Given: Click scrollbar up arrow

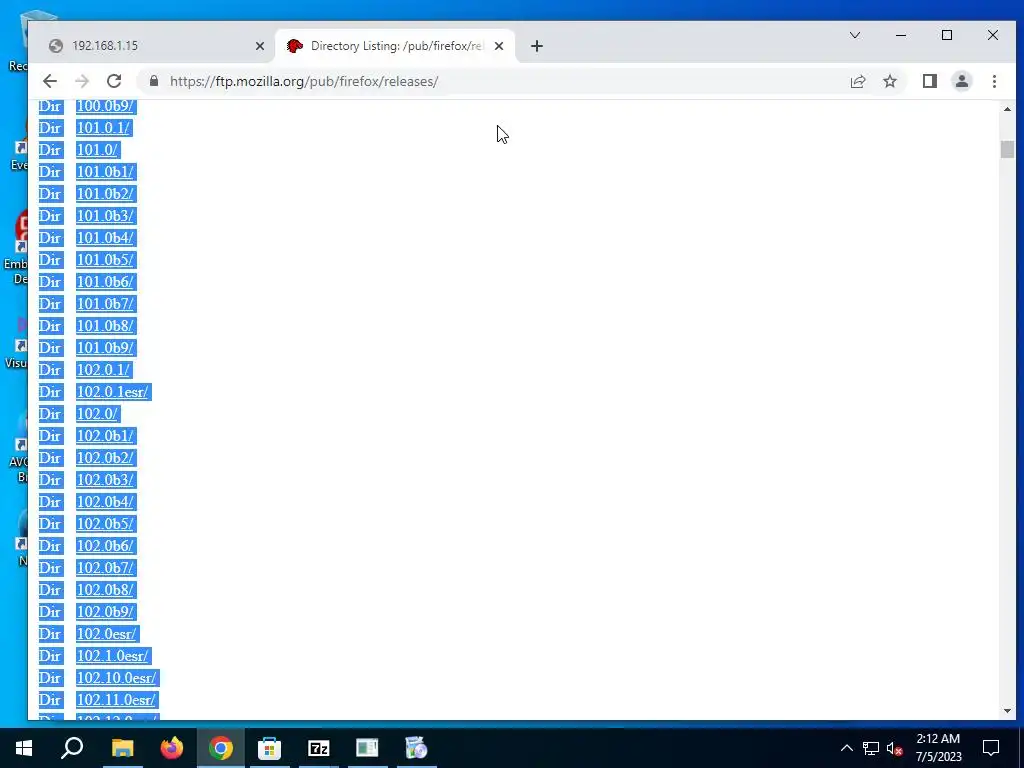Looking at the screenshot, I should point(1006,109).
